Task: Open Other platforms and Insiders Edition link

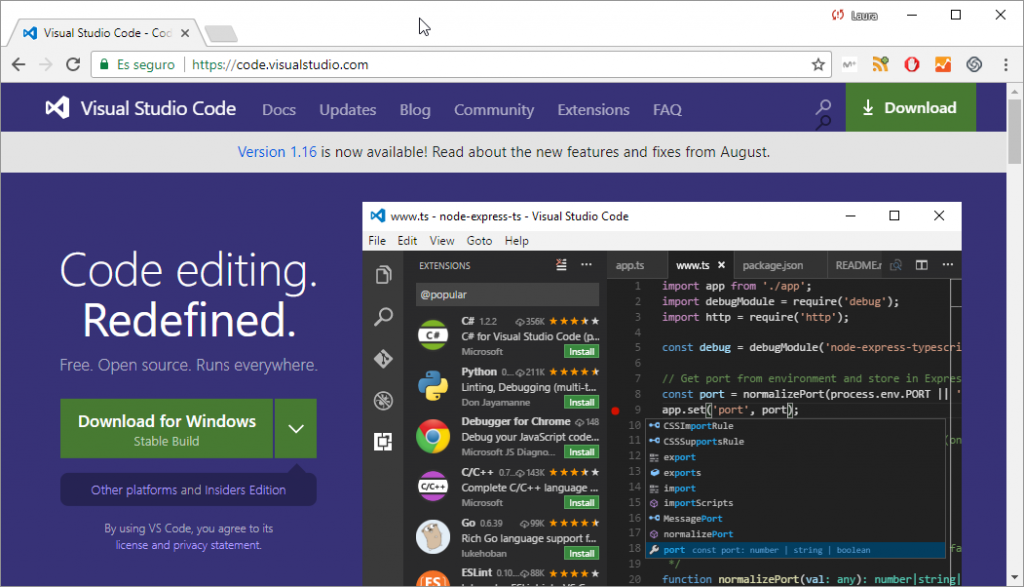Action: 188,490
